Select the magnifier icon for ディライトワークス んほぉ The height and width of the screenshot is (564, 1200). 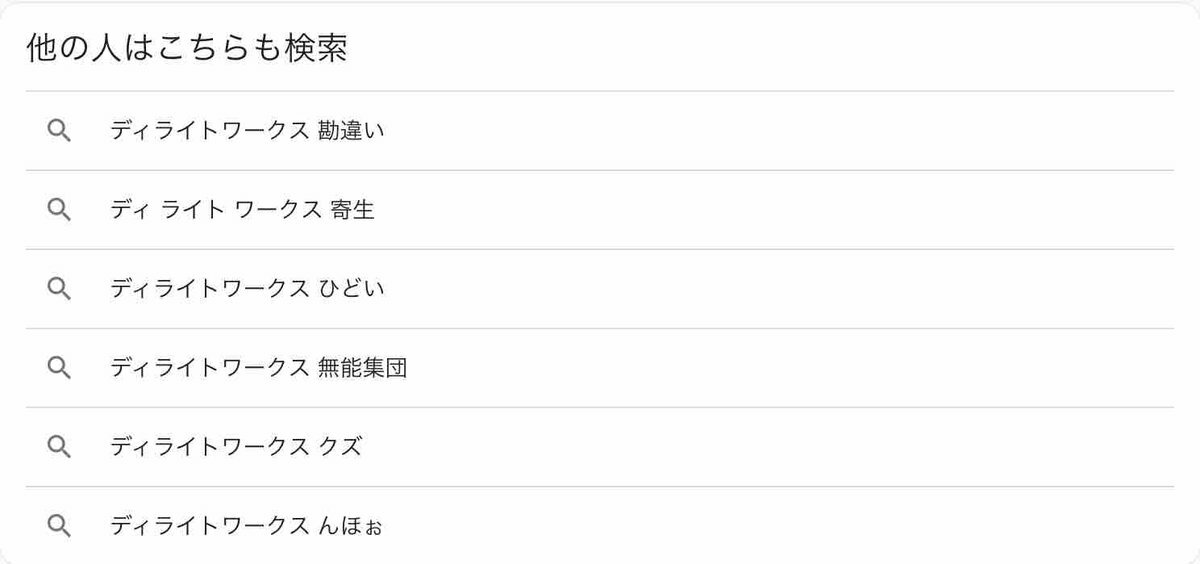tap(59, 525)
